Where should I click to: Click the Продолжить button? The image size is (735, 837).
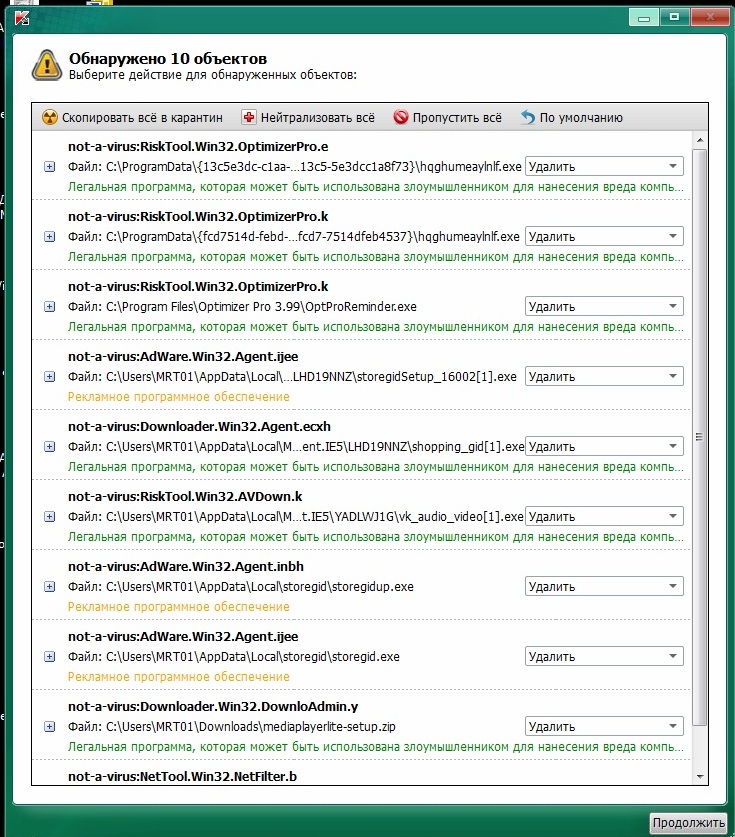click(x=689, y=823)
